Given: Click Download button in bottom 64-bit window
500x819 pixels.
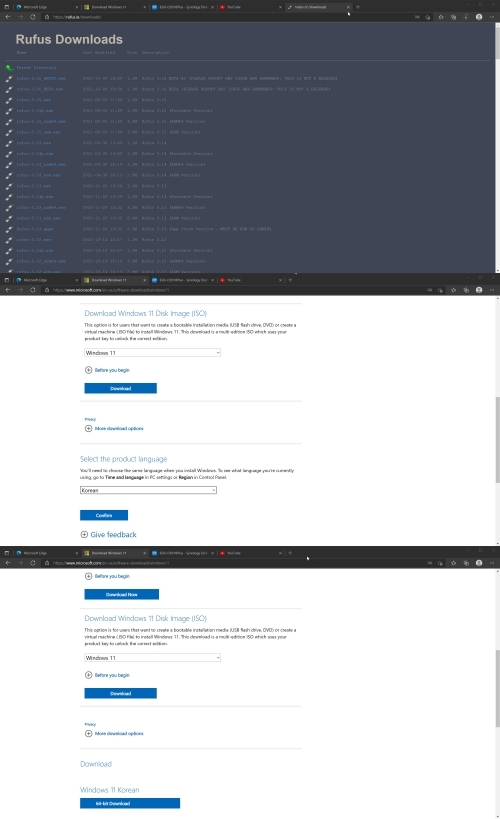Looking at the screenshot, I should point(121,694).
